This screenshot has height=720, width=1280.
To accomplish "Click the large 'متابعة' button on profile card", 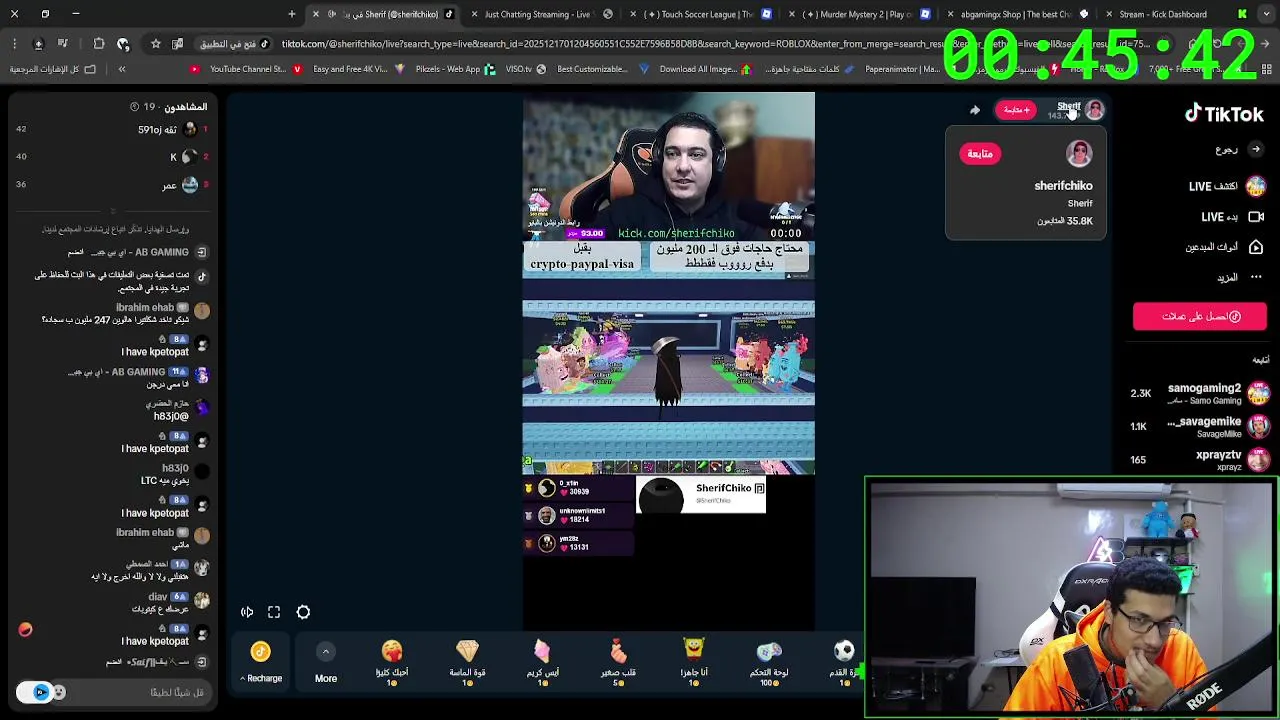I will (980, 154).
